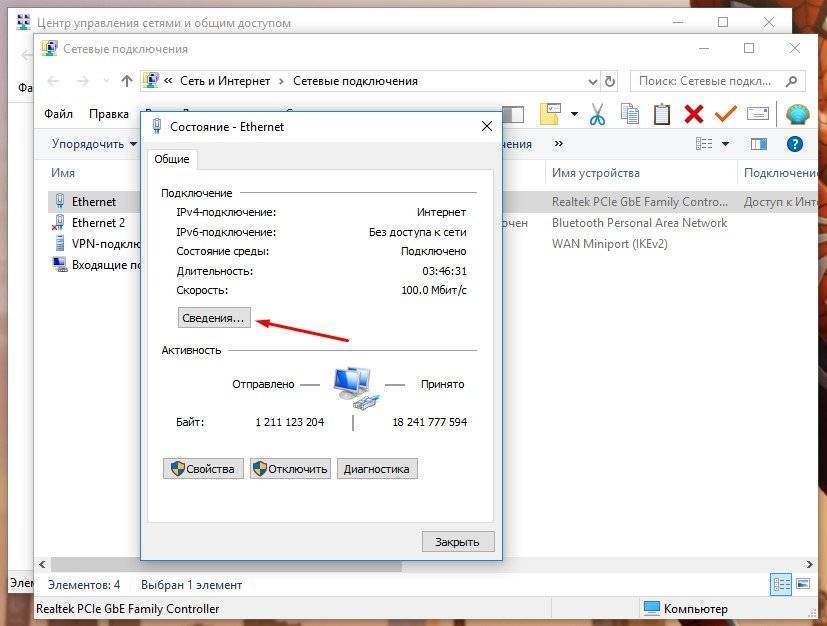Click the left horizontal scrollbar arrow
Screen dimensions: 827x626
pos(42,564)
